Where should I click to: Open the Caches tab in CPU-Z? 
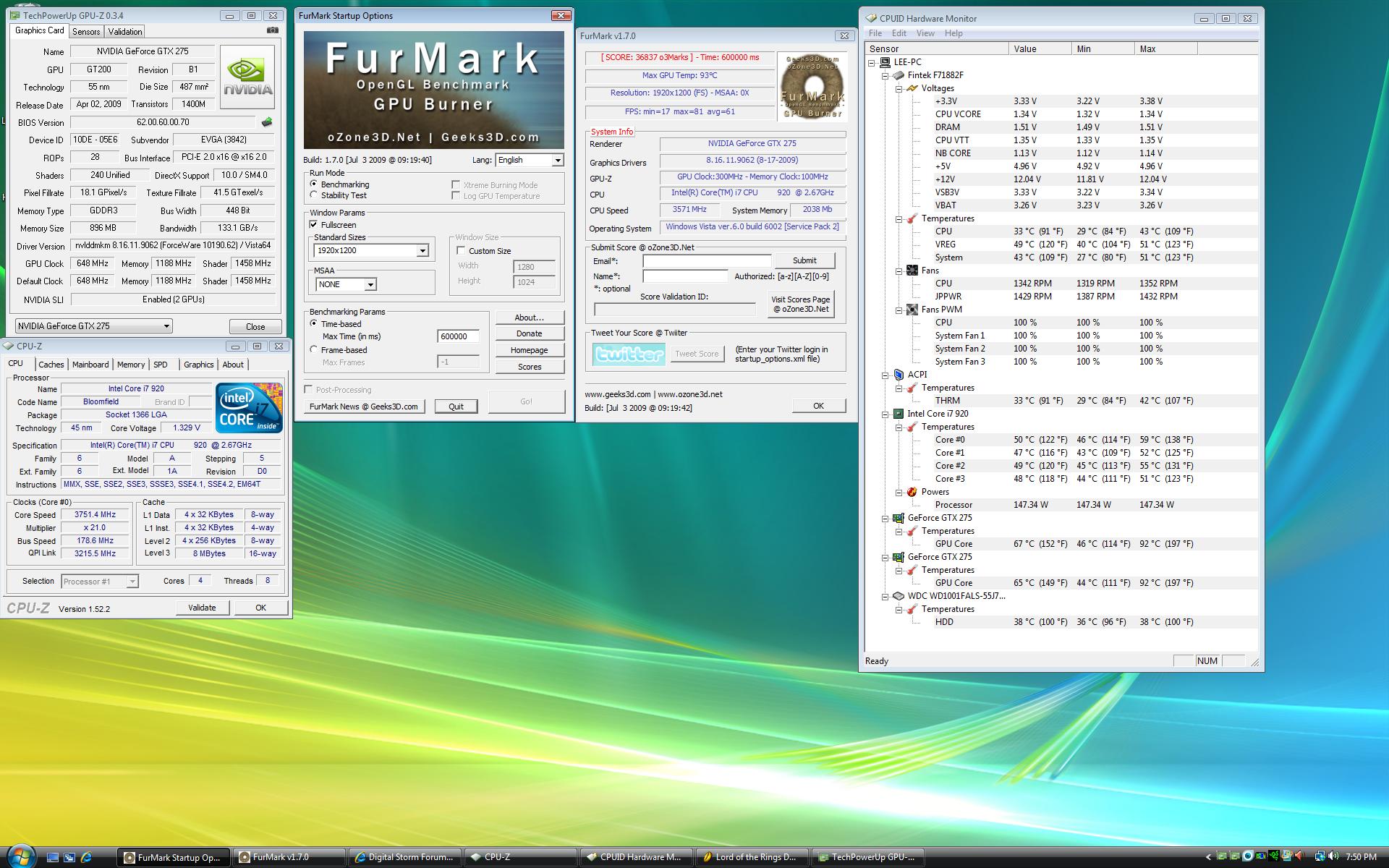pos(51,365)
